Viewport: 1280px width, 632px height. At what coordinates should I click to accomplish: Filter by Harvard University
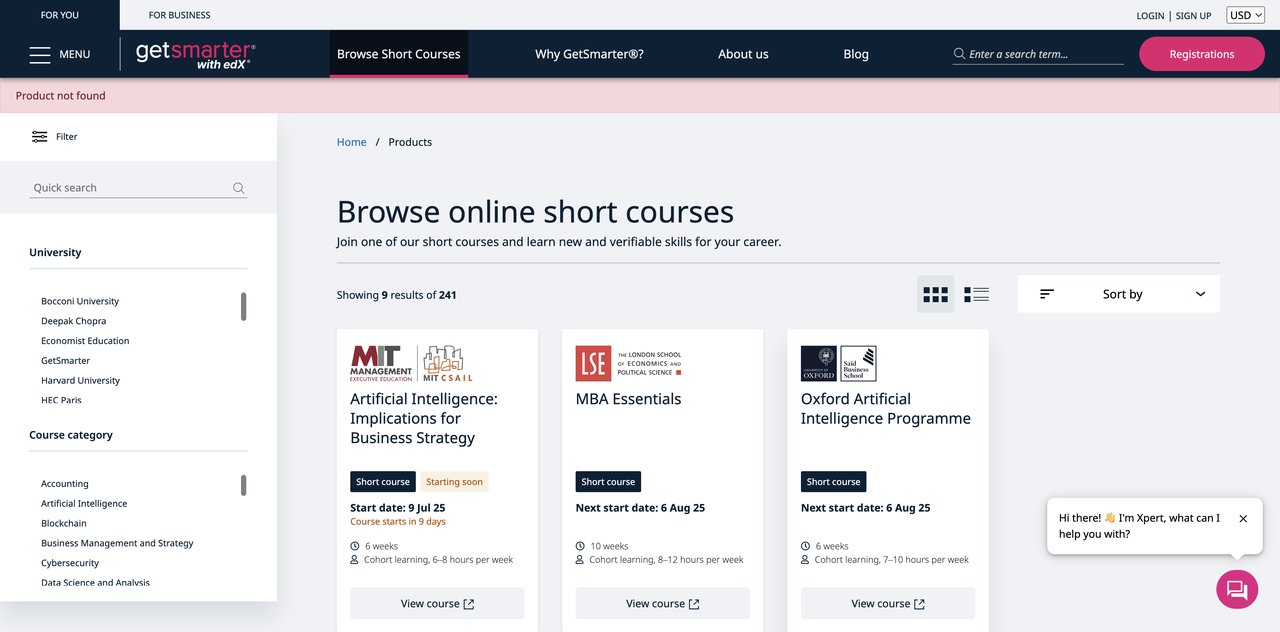pos(80,381)
